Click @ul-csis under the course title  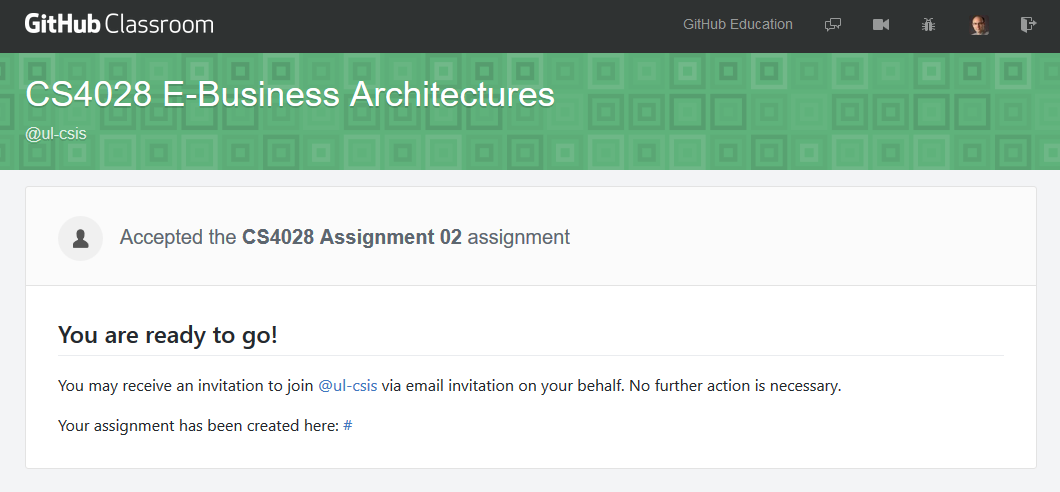pos(55,134)
